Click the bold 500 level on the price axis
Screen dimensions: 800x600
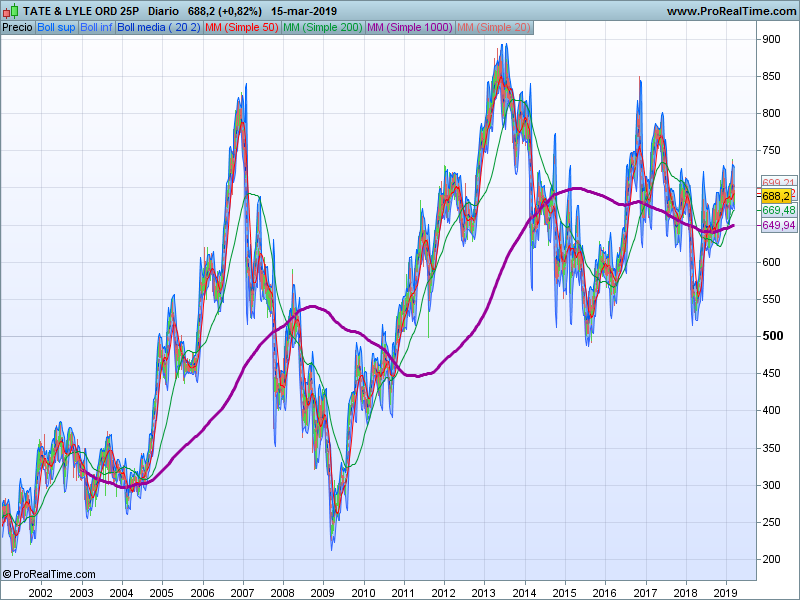tap(772, 336)
